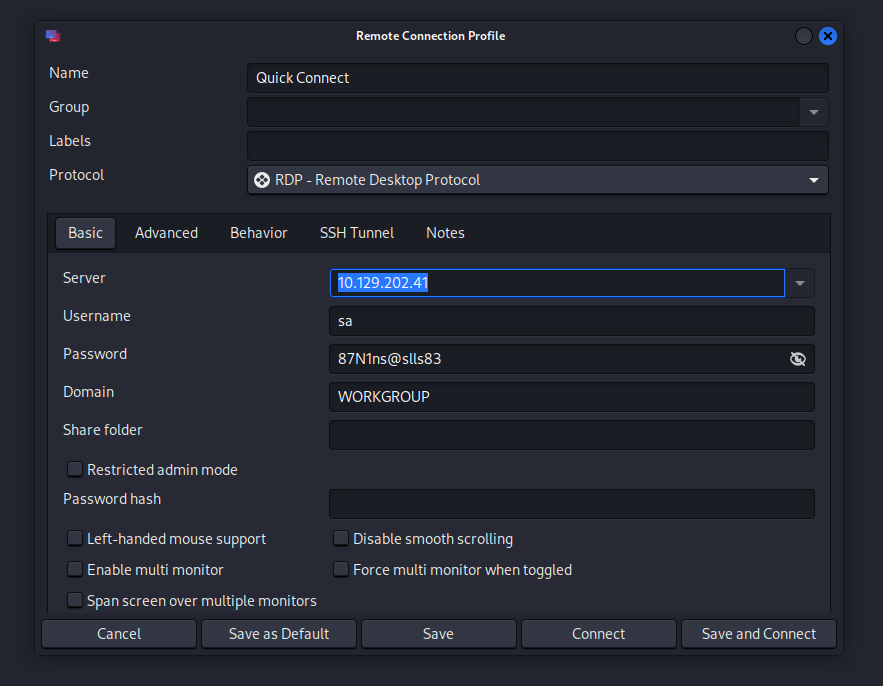This screenshot has height=686, width=883.
Task: Check Force multi monitor when toggled
Action: click(x=341, y=570)
